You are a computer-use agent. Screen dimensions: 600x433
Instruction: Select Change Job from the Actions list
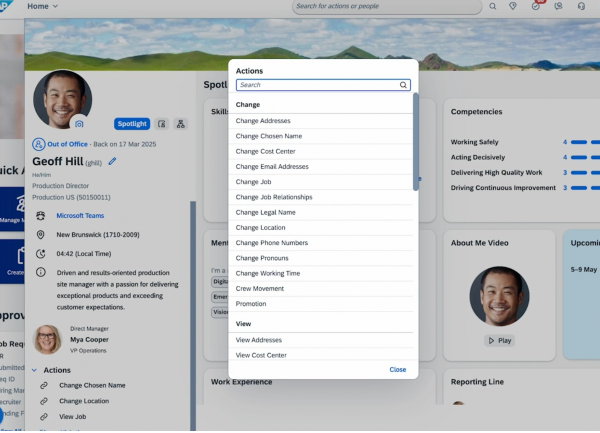253,182
